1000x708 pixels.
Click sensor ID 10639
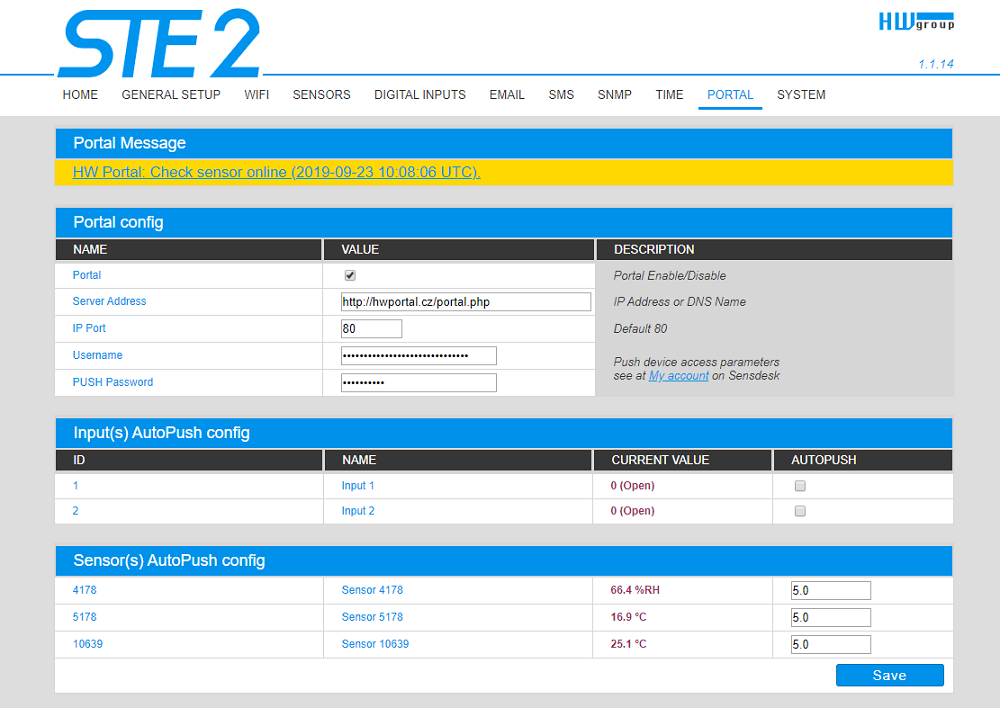pyautogui.click(x=87, y=644)
